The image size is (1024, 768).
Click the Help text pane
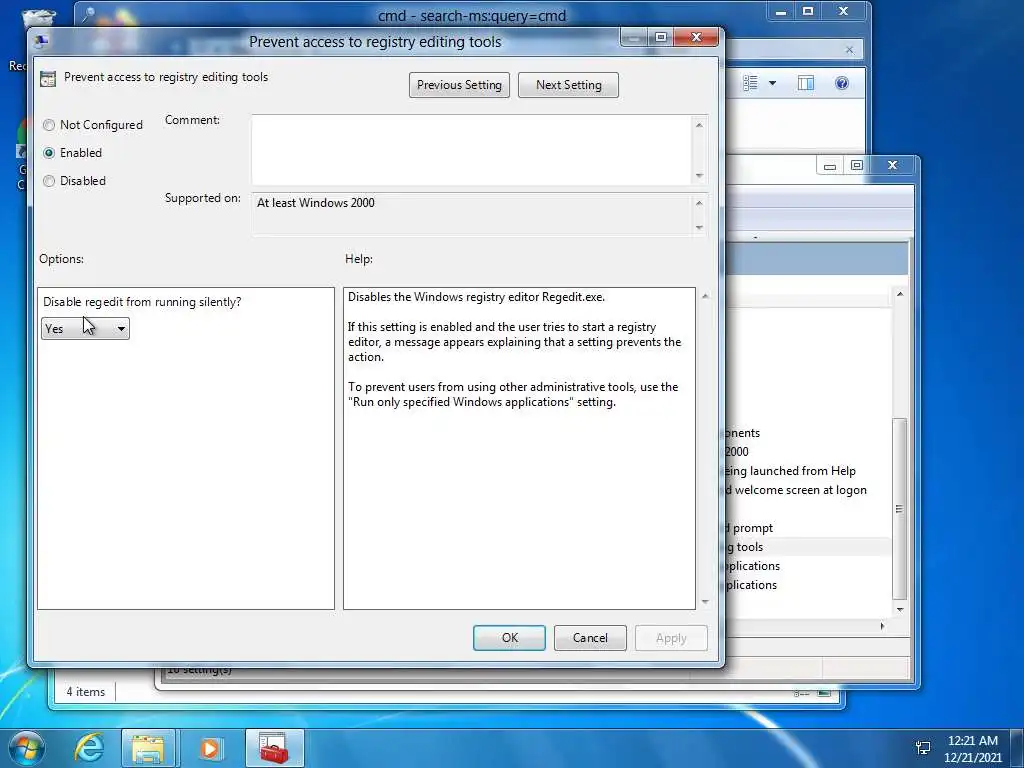519,448
